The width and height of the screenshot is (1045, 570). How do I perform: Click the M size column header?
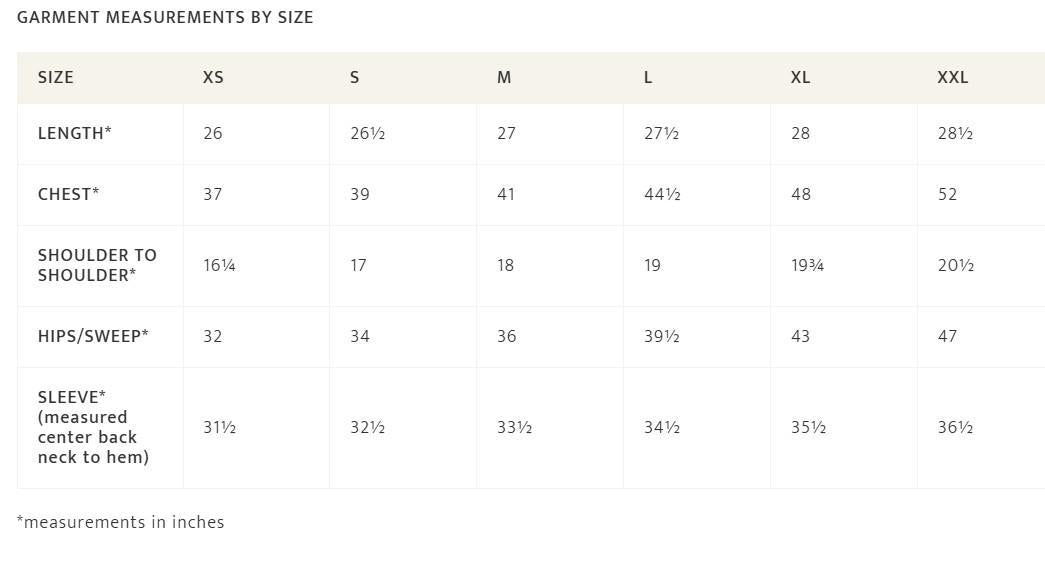[504, 77]
